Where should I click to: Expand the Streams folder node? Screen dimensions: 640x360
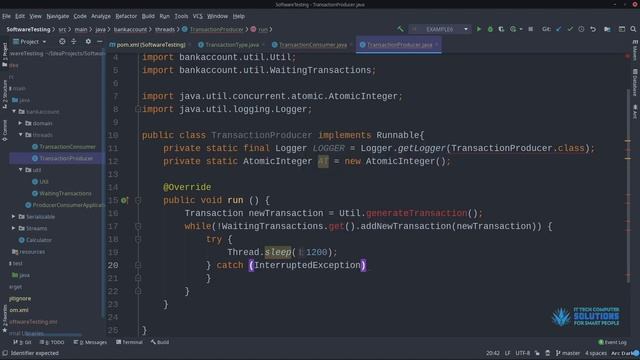13,228
